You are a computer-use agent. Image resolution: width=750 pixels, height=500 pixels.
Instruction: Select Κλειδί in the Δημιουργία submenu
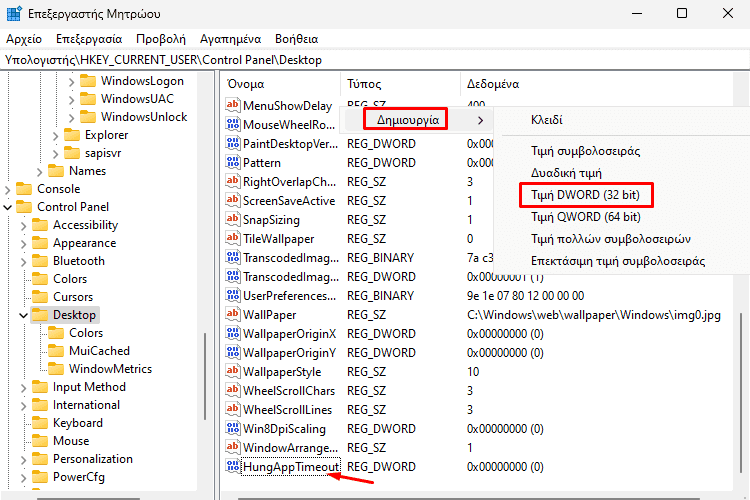546,120
